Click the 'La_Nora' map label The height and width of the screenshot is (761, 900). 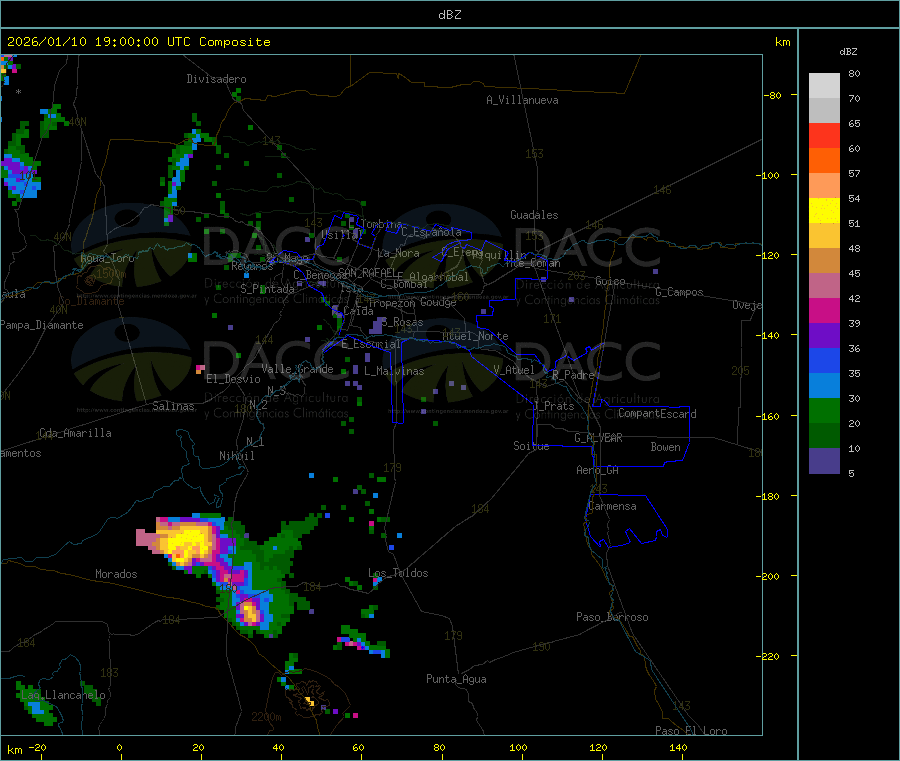[398, 253]
